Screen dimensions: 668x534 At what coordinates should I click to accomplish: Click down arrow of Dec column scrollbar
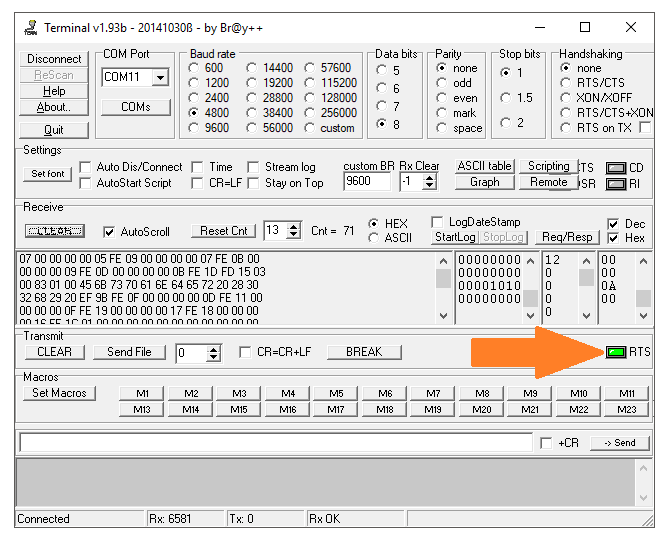coord(587,316)
